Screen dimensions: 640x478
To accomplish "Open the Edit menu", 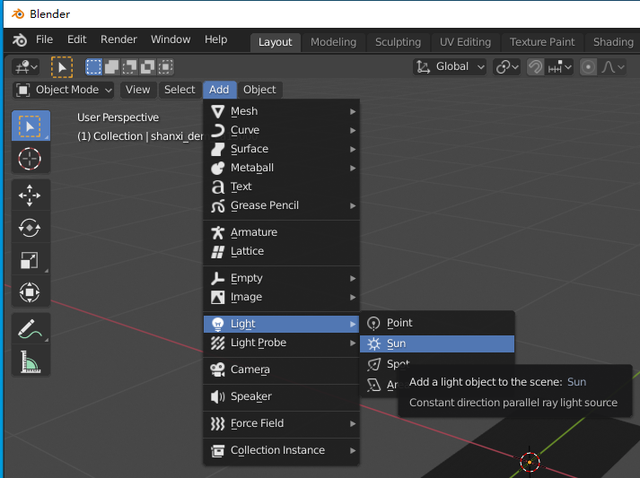I will 77,40.
